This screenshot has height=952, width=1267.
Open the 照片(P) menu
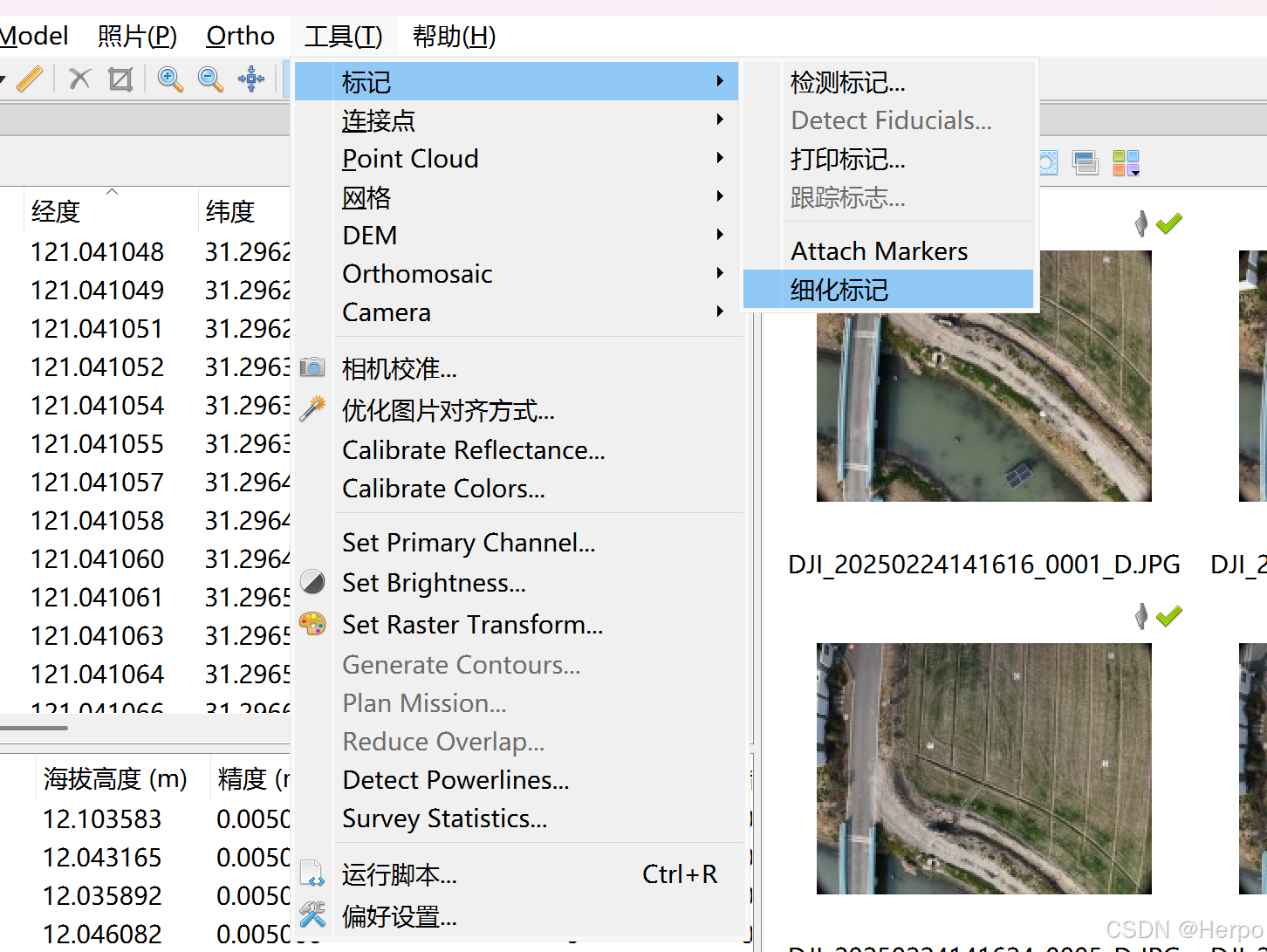[x=137, y=36]
